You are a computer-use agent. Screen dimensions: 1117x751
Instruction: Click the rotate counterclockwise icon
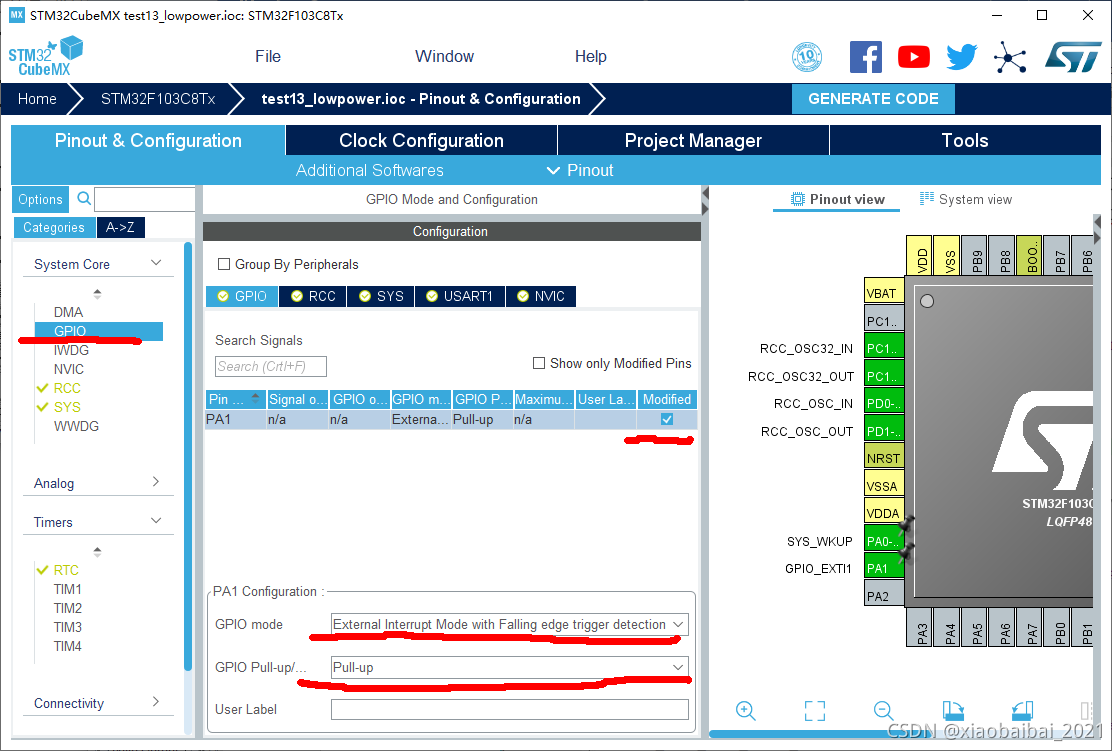1022,710
